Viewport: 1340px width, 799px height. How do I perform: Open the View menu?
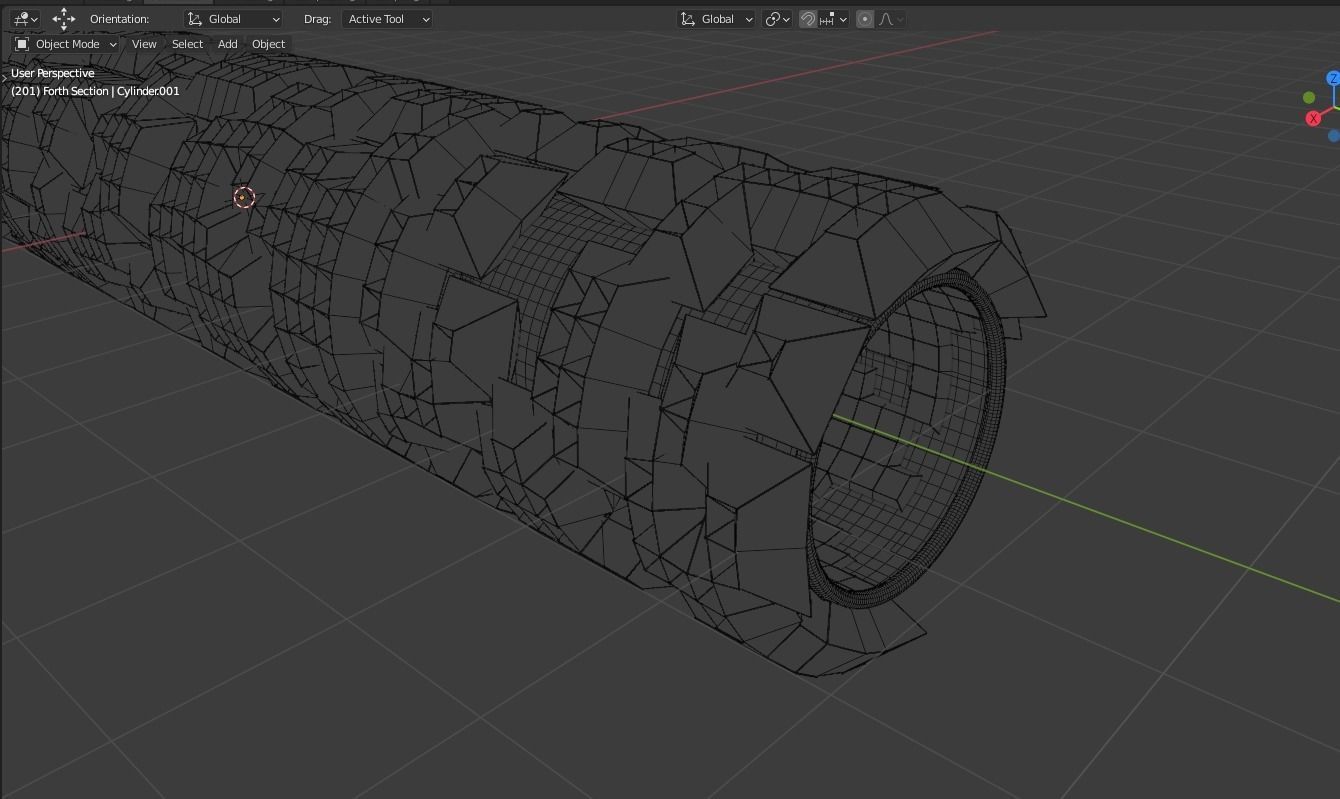point(144,44)
